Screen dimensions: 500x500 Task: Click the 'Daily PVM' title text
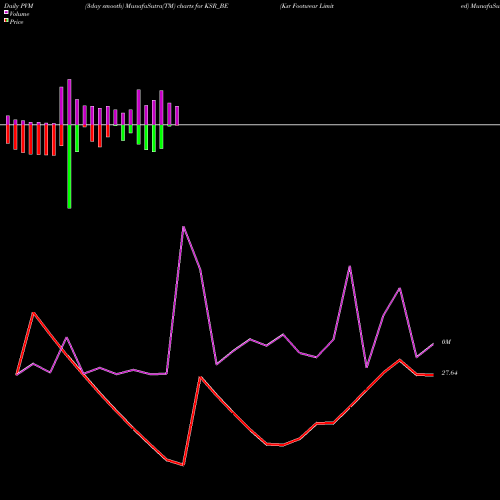pos(19,6)
